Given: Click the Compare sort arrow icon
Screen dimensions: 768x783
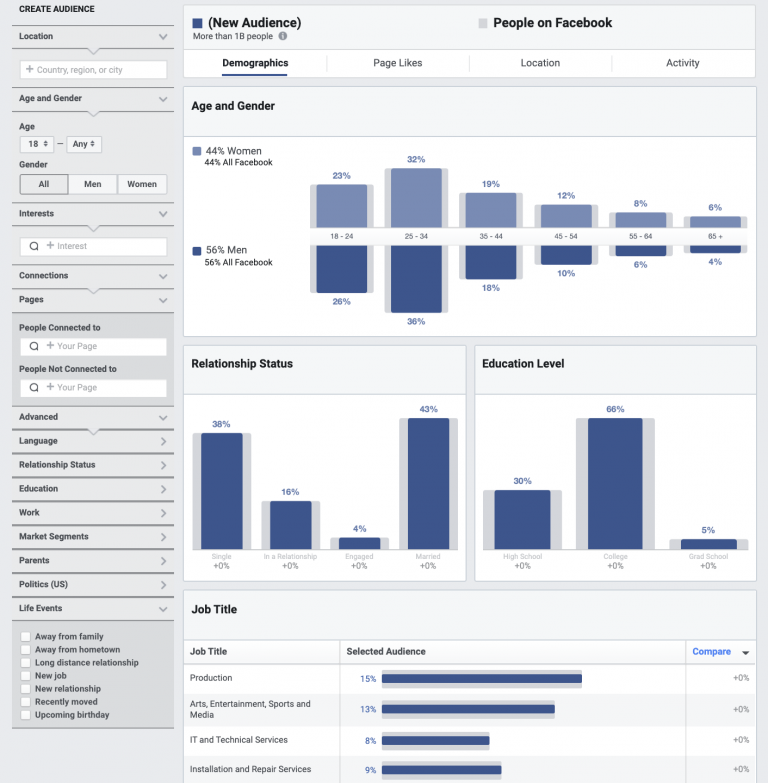Looking at the screenshot, I should point(745,652).
